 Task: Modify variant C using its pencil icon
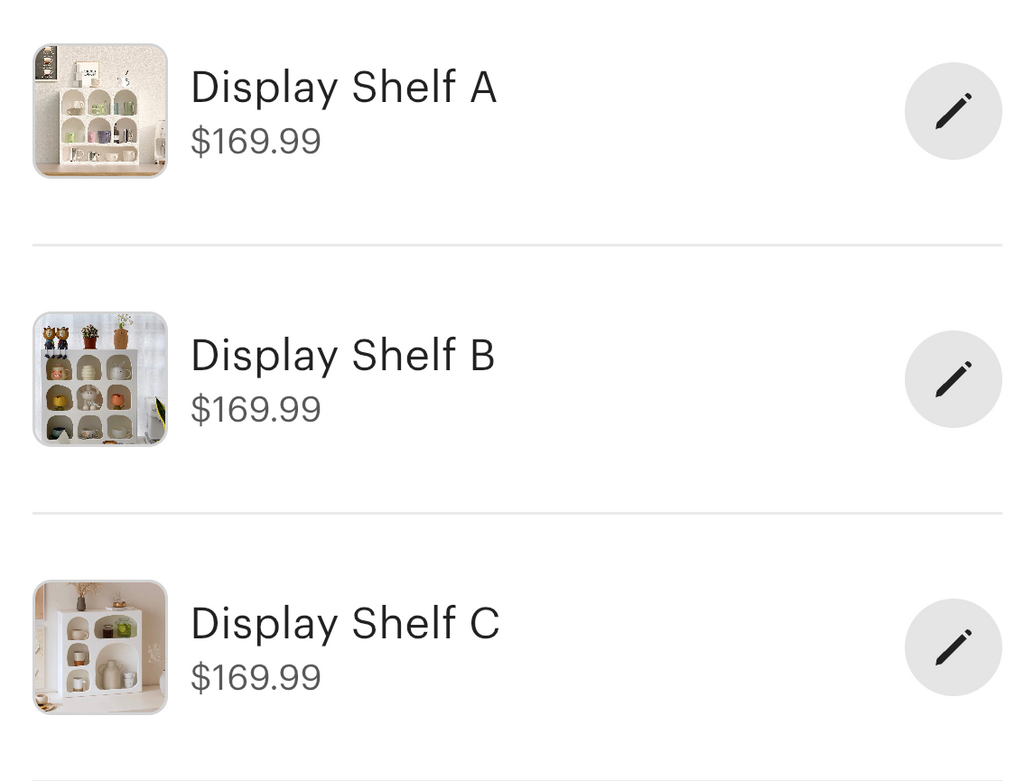tap(953, 647)
